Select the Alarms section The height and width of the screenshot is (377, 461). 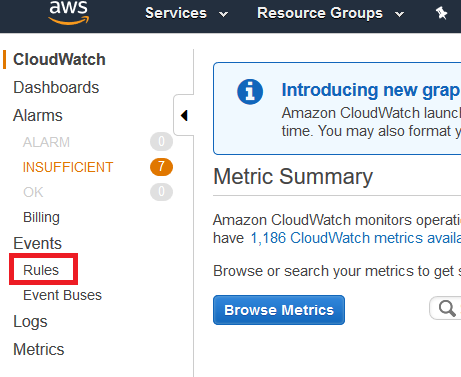(38, 115)
